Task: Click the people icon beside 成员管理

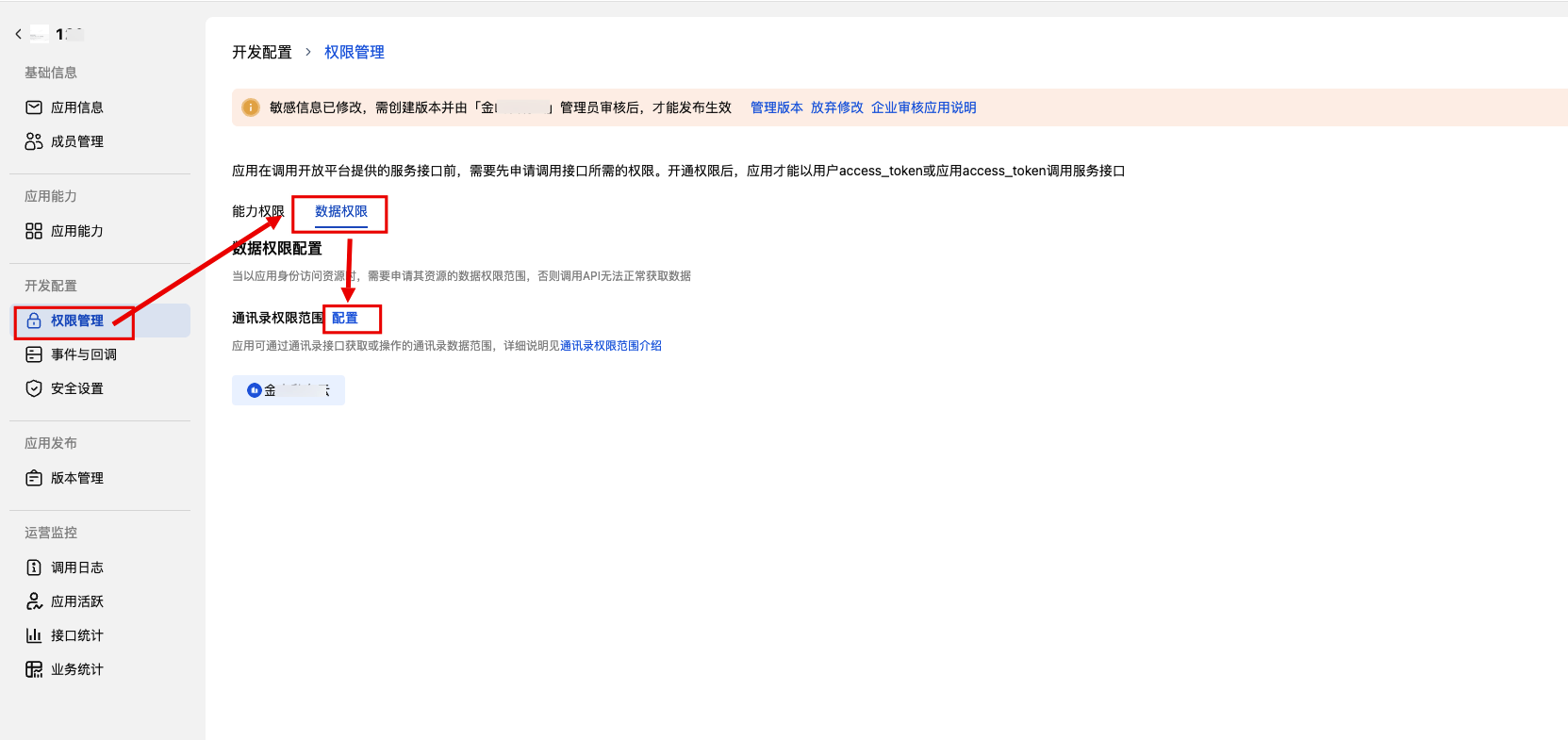Action: 34,141
